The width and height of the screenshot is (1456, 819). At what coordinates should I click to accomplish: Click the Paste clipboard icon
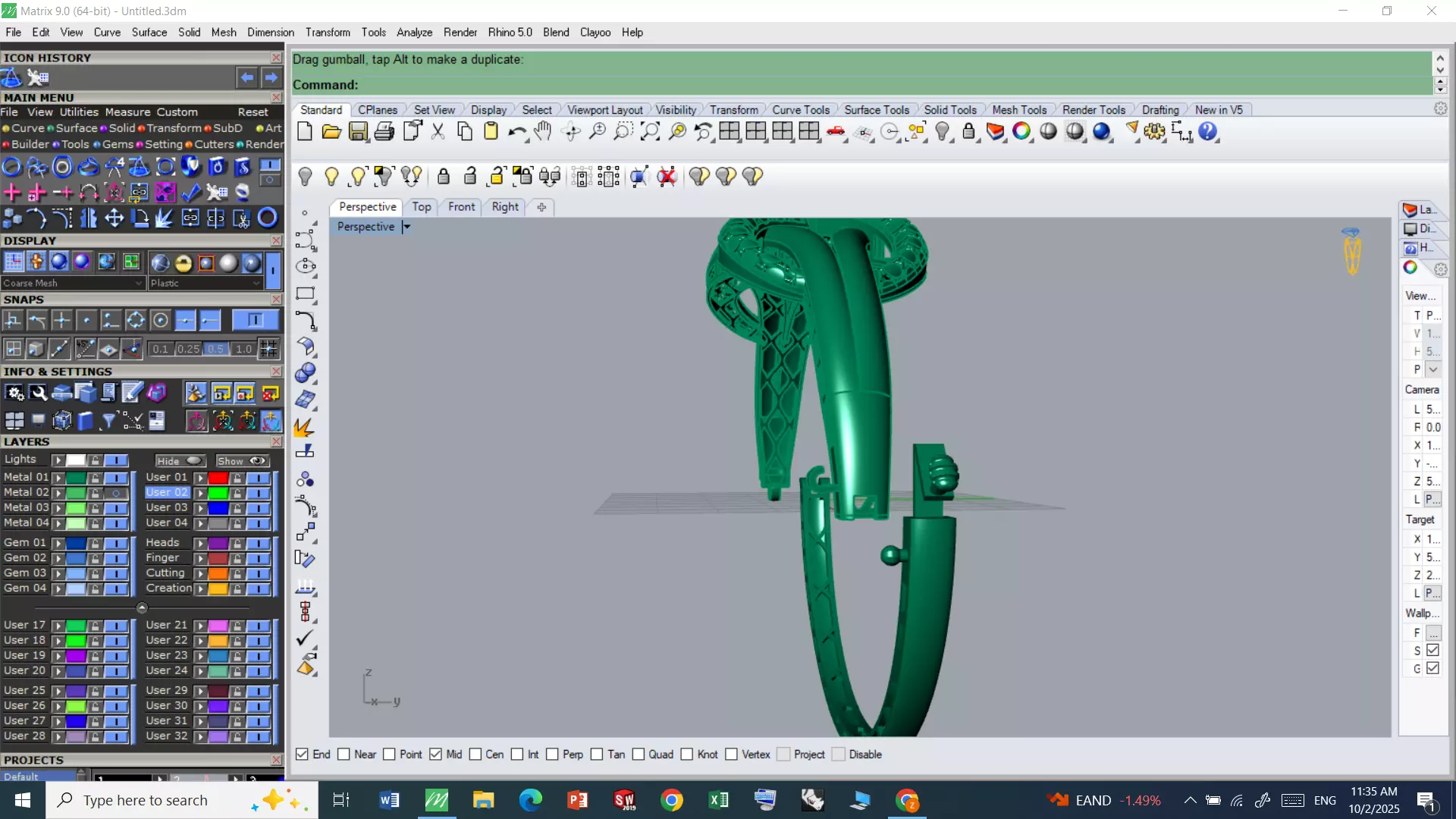(491, 132)
